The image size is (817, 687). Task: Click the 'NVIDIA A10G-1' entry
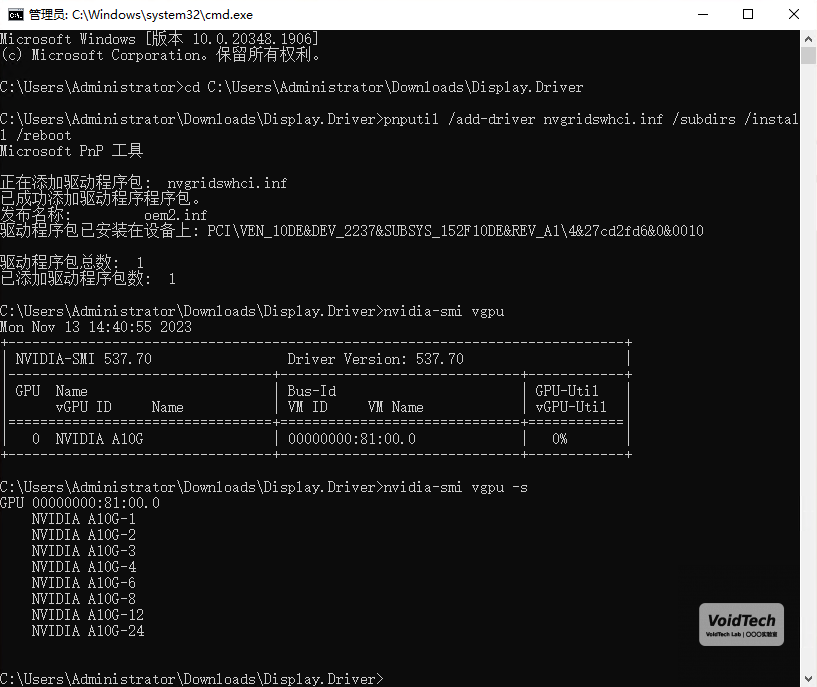pos(84,519)
